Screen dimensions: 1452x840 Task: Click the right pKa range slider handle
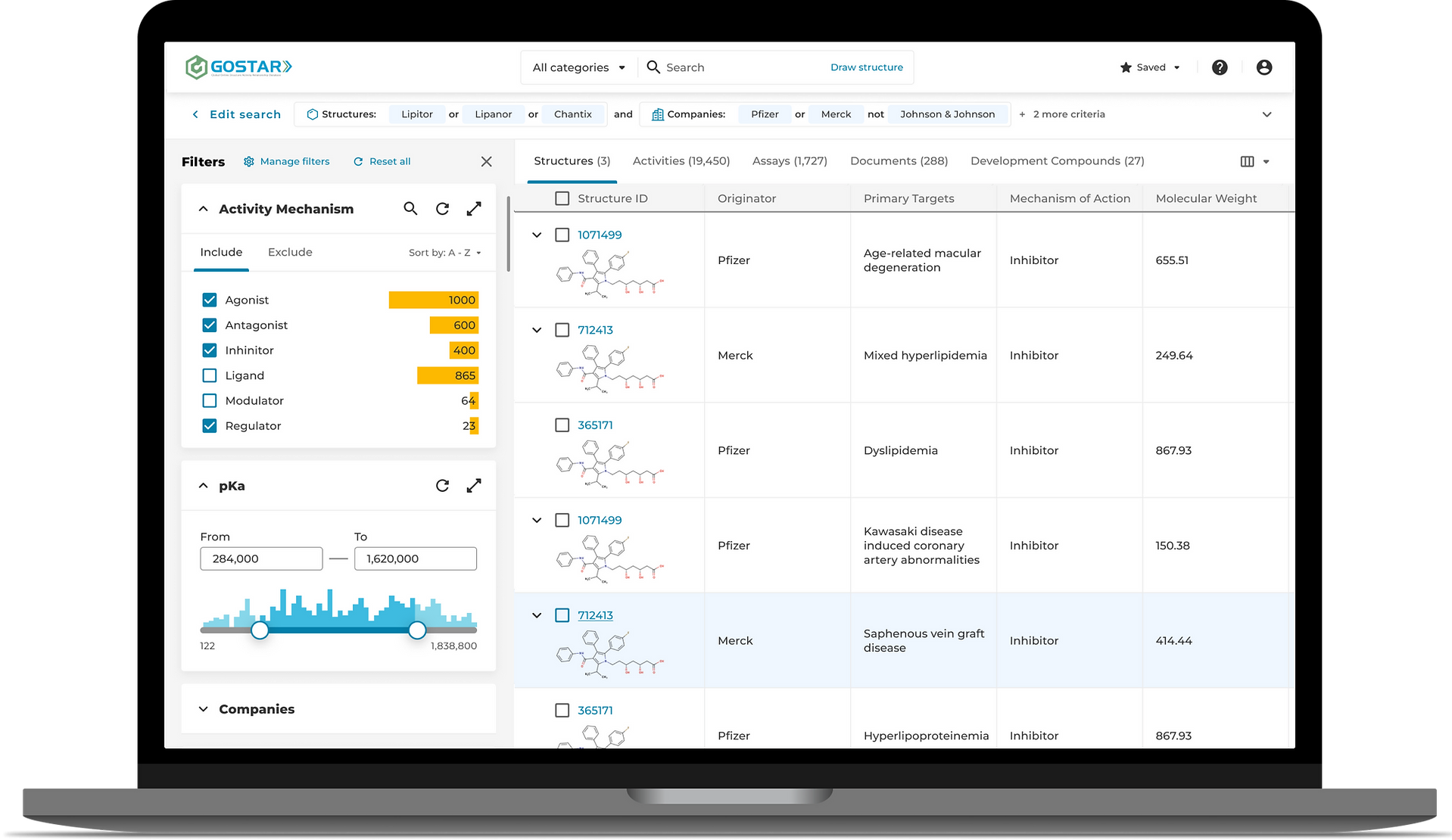coord(417,630)
